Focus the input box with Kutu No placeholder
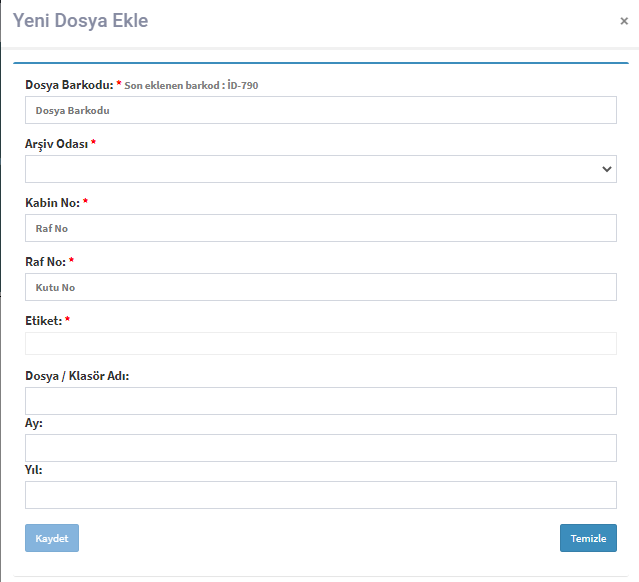Viewport: 639px width, 582px height. tap(320, 287)
